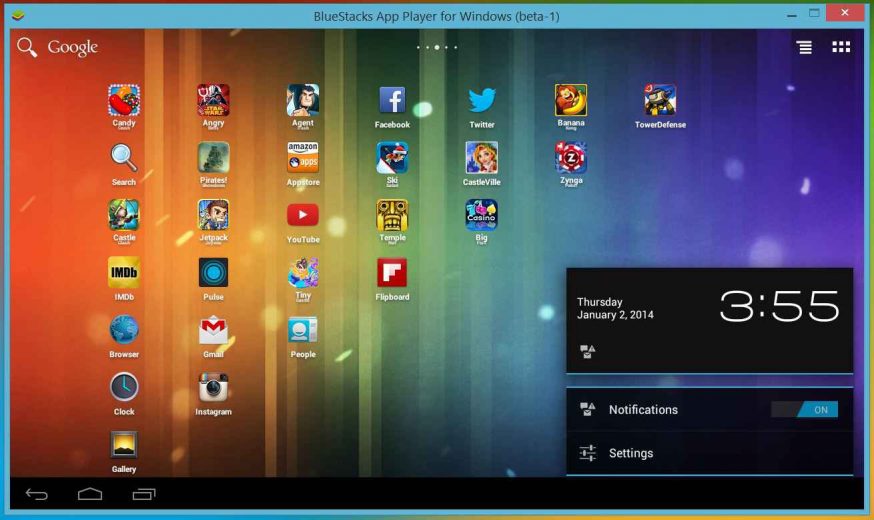Open the Agent Dash game

[x=303, y=100]
